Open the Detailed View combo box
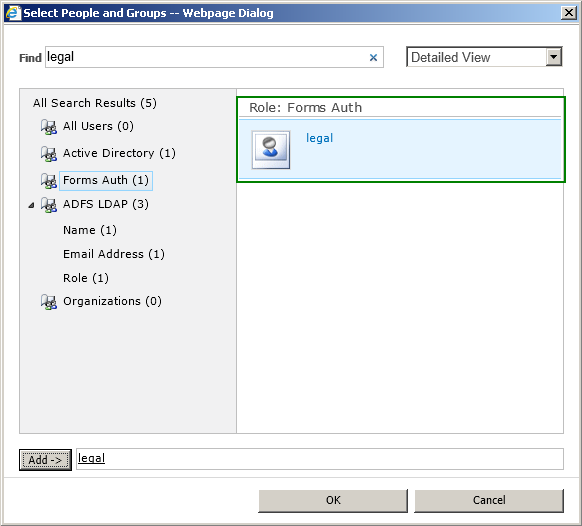582x526 pixels. (484, 57)
